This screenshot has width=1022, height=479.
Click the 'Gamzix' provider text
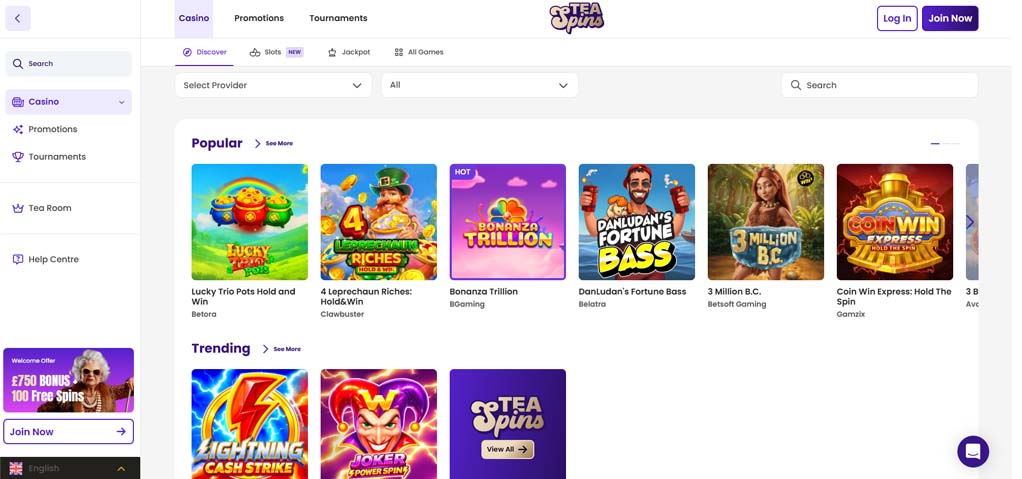pyautogui.click(x=851, y=314)
